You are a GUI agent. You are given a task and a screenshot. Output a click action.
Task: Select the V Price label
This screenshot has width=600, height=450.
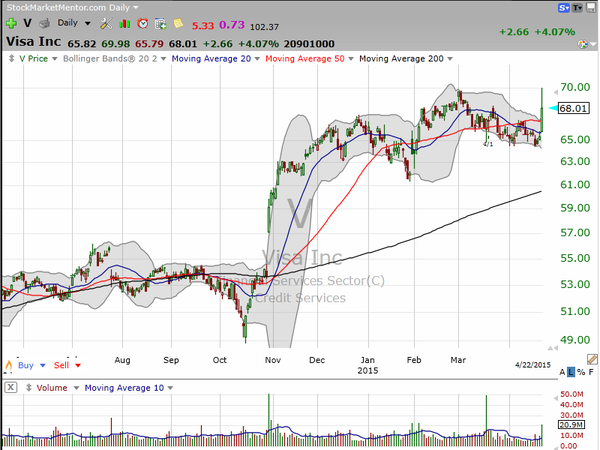[33, 59]
